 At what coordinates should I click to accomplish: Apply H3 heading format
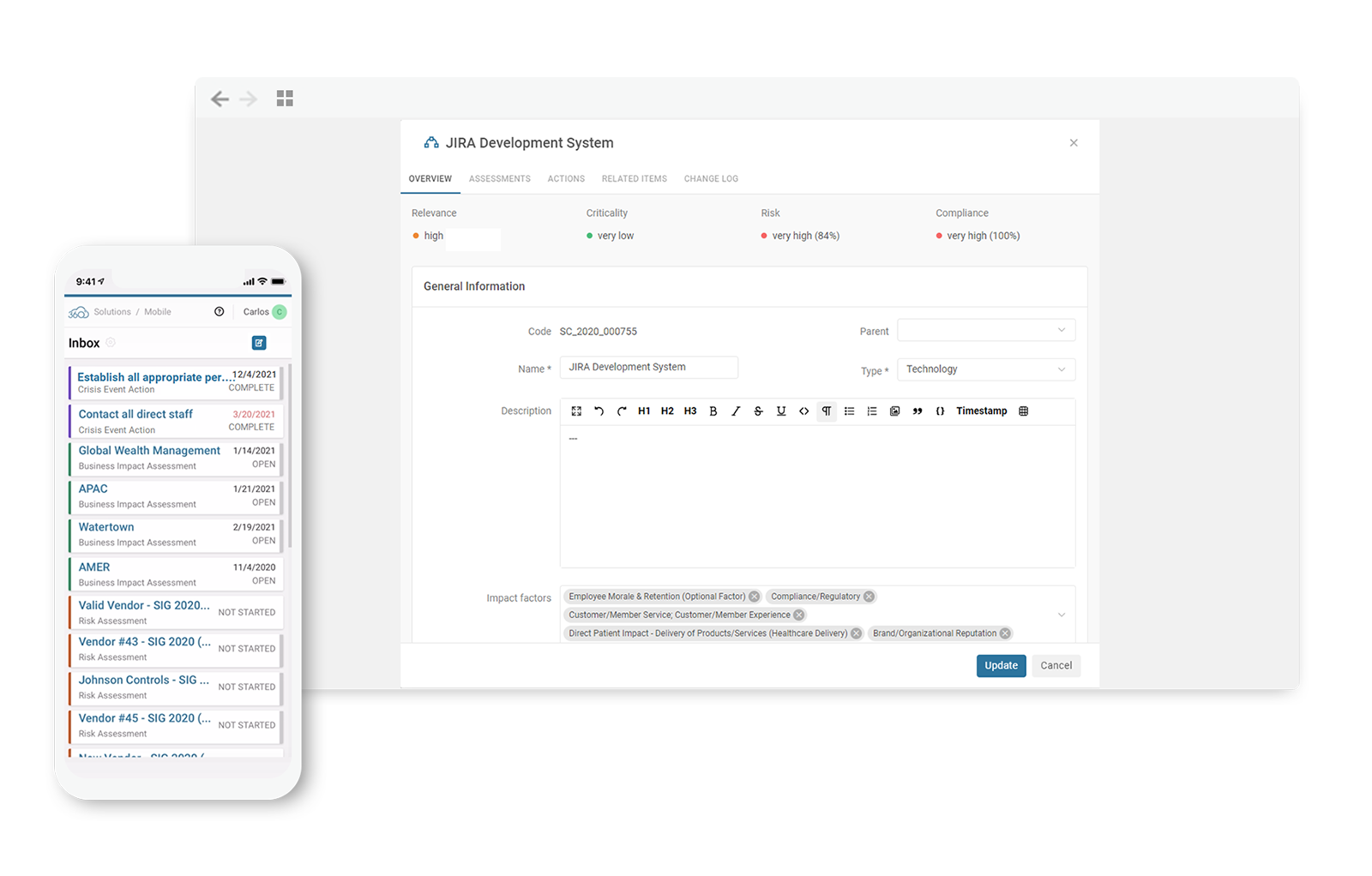click(690, 411)
